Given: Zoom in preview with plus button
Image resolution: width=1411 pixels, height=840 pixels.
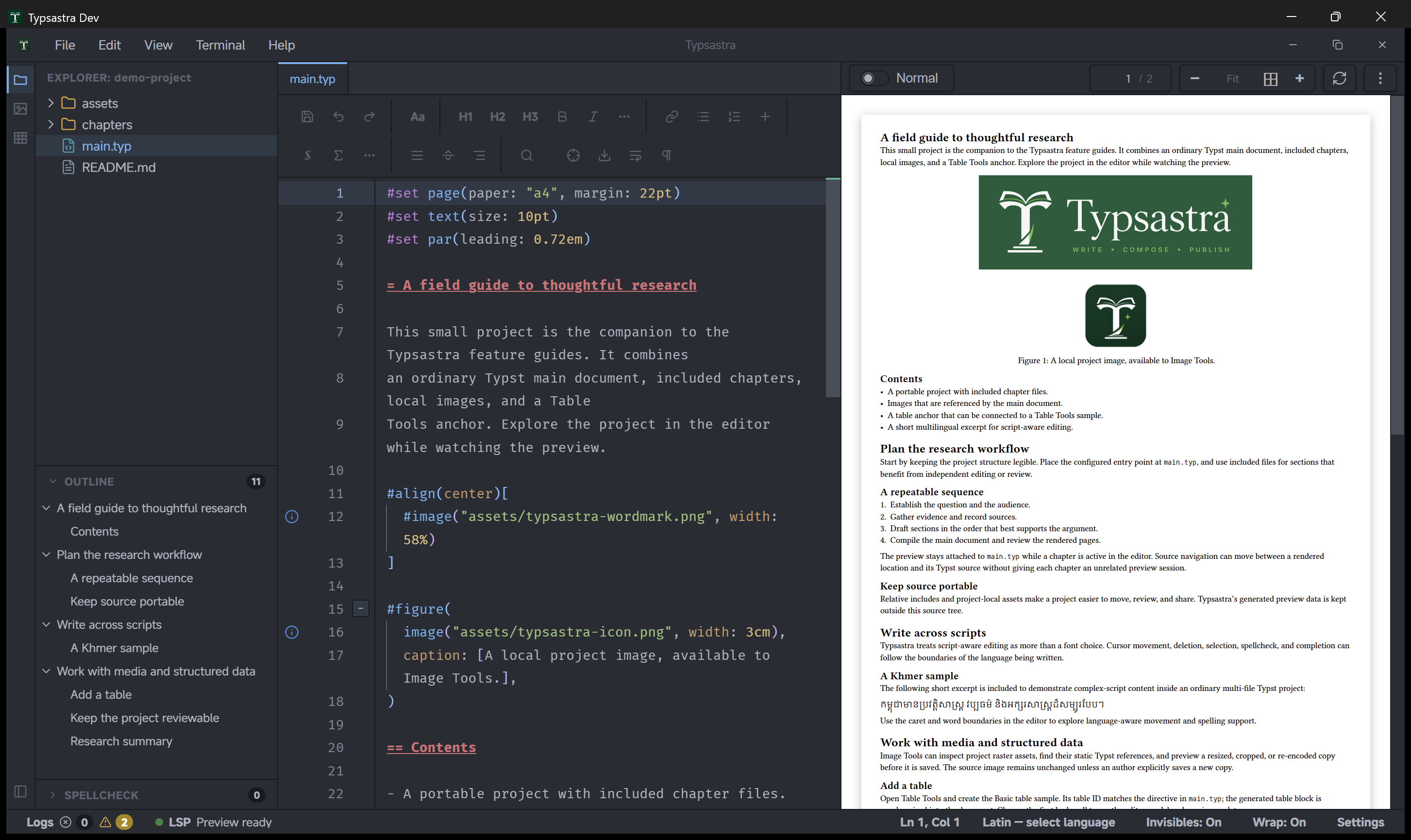Looking at the screenshot, I should 1299,79.
